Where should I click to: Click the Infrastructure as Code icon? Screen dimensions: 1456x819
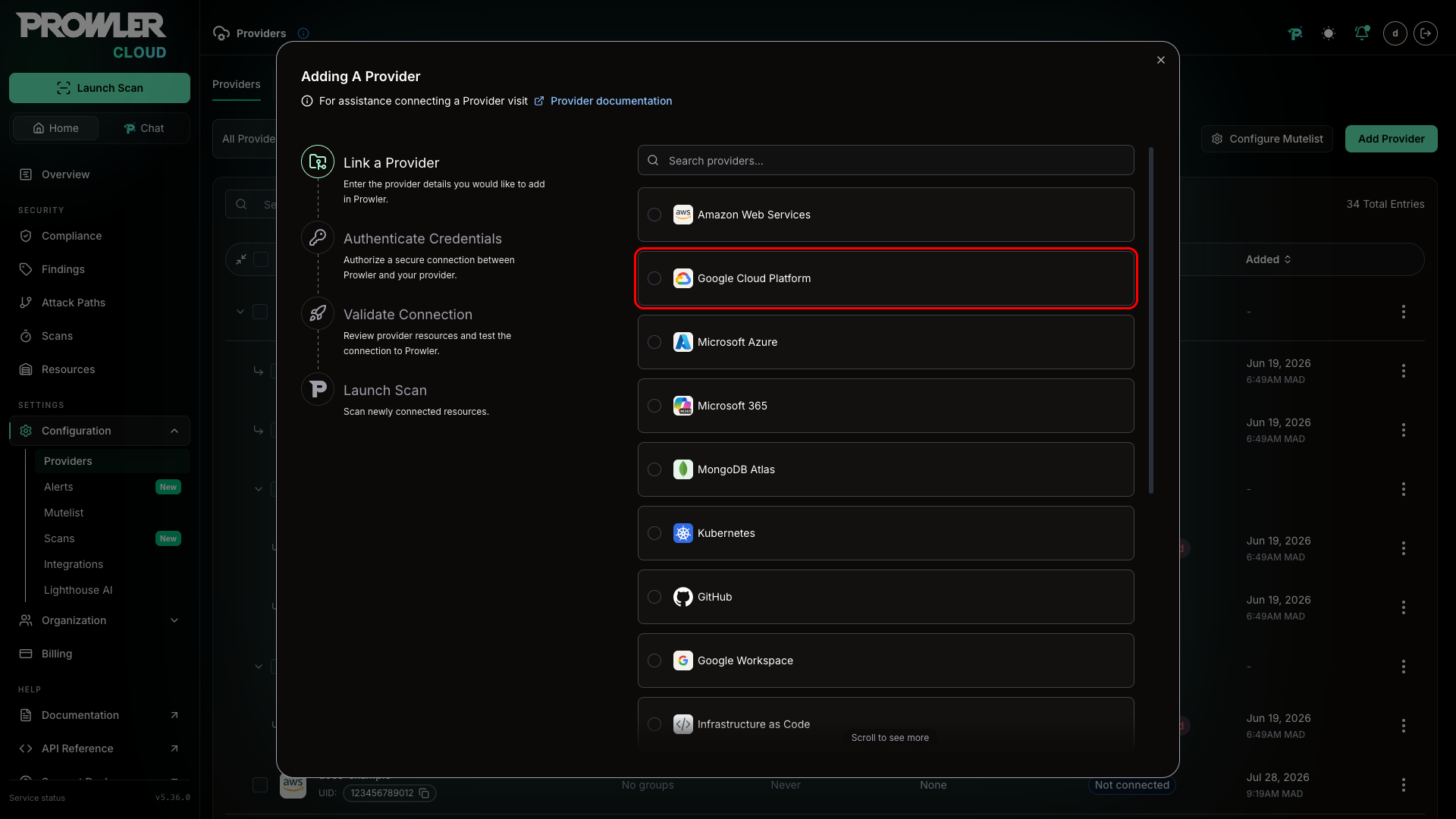pyautogui.click(x=683, y=724)
